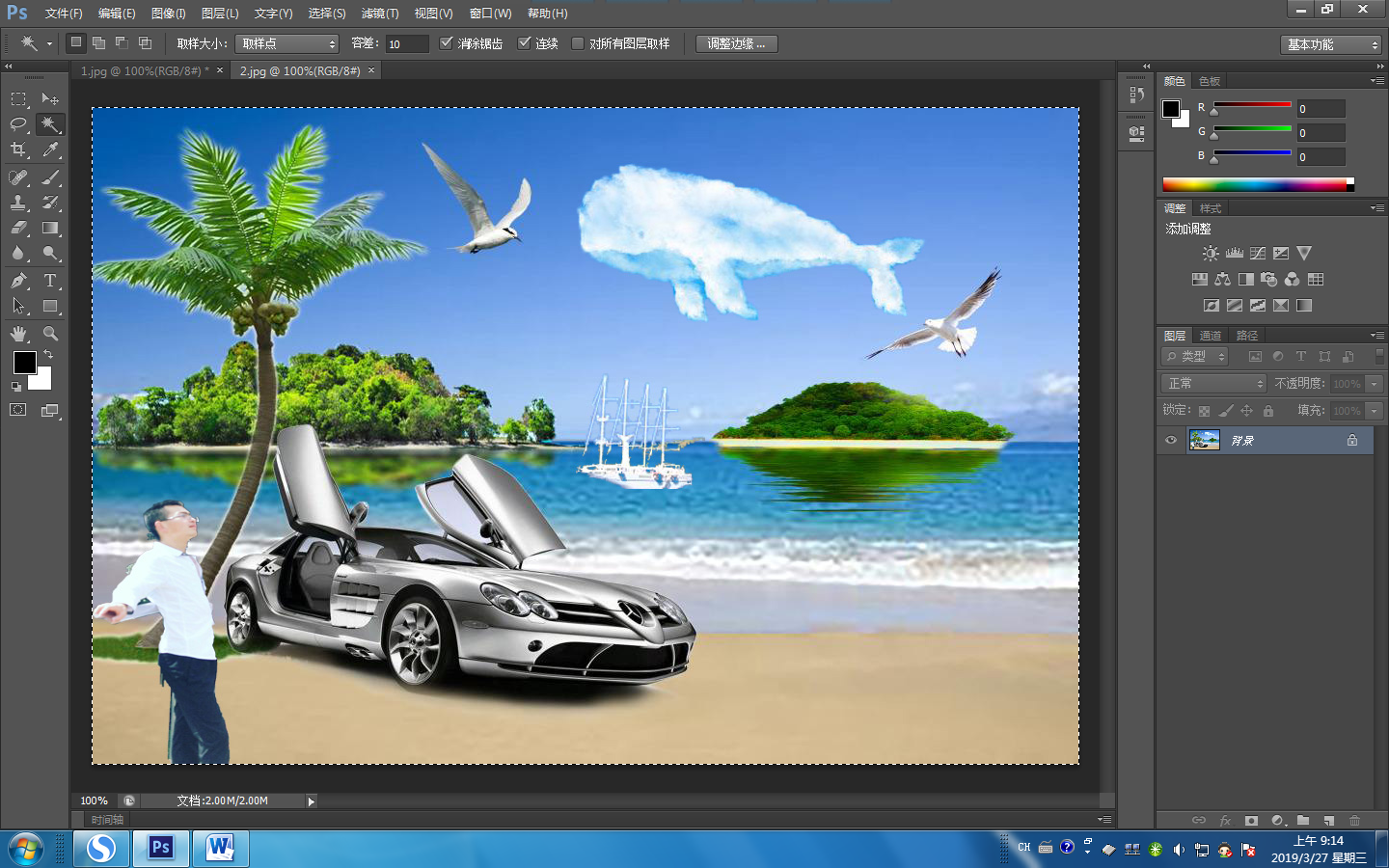Select the Magic Wand tool in the toolbox
Viewport: 1389px width, 868px height.
[x=50, y=124]
